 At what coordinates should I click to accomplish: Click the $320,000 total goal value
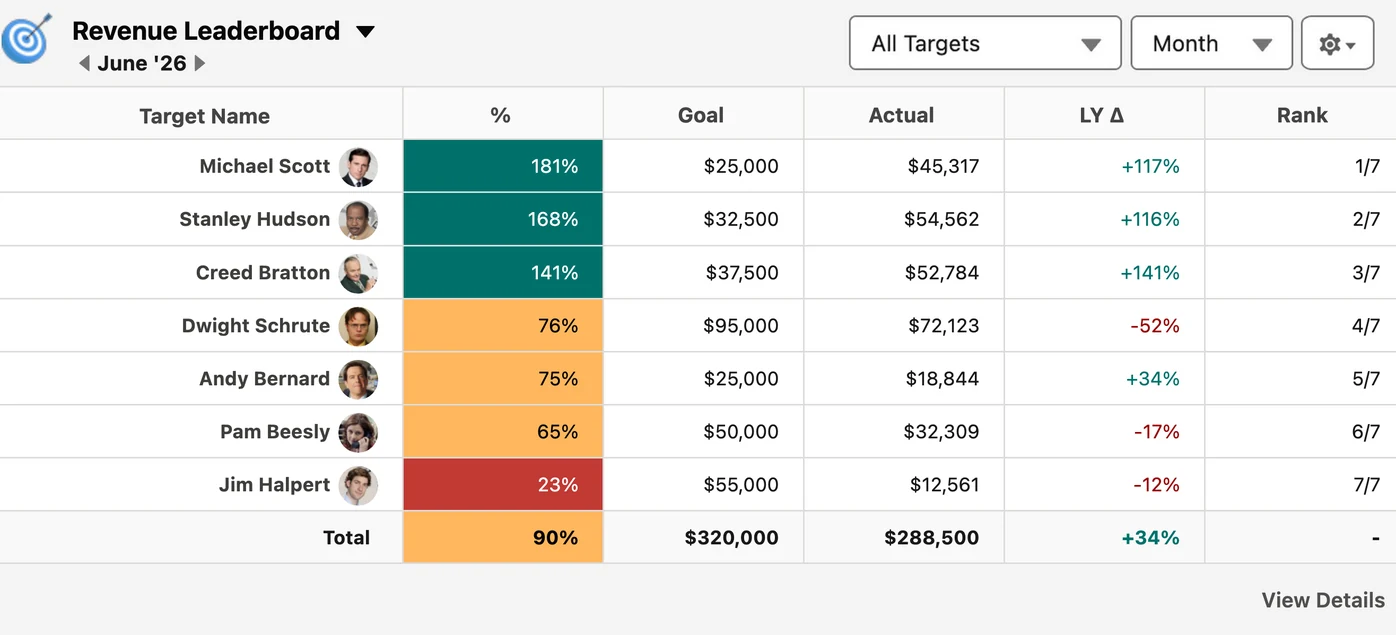[x=731, y=537]
